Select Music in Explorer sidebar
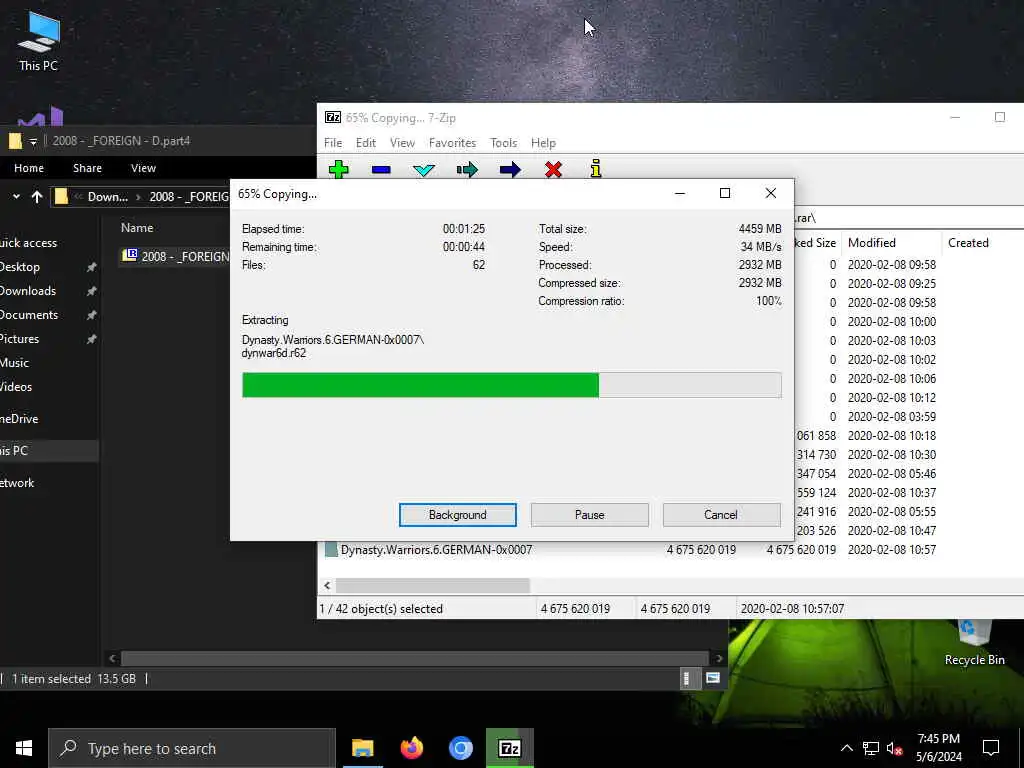 point(14,362)
